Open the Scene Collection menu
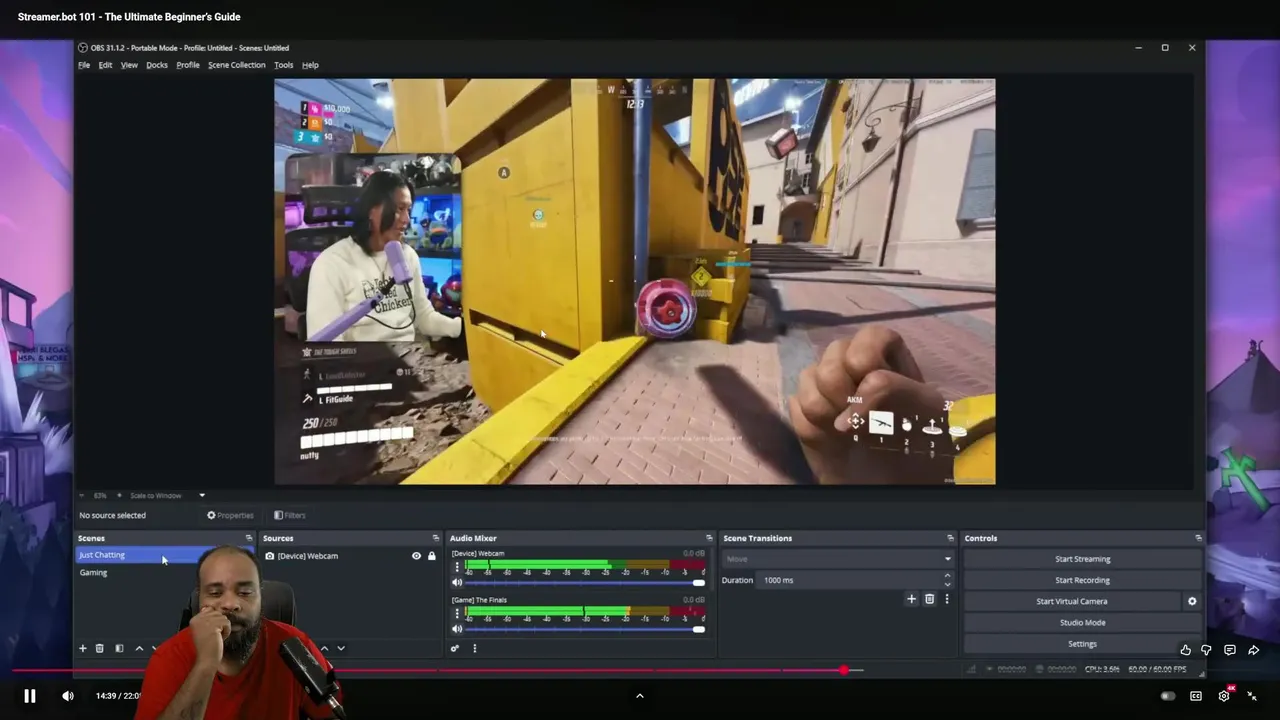This screenshot has height=720, width=1280. coord(236,65)
